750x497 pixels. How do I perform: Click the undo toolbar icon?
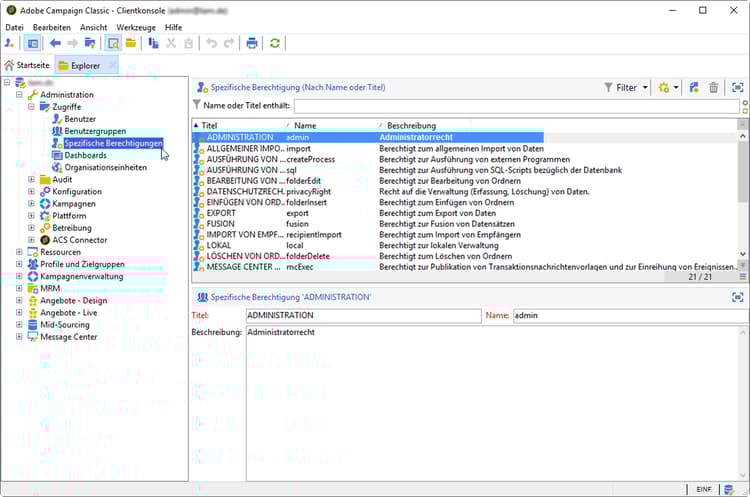pos(211,44)
